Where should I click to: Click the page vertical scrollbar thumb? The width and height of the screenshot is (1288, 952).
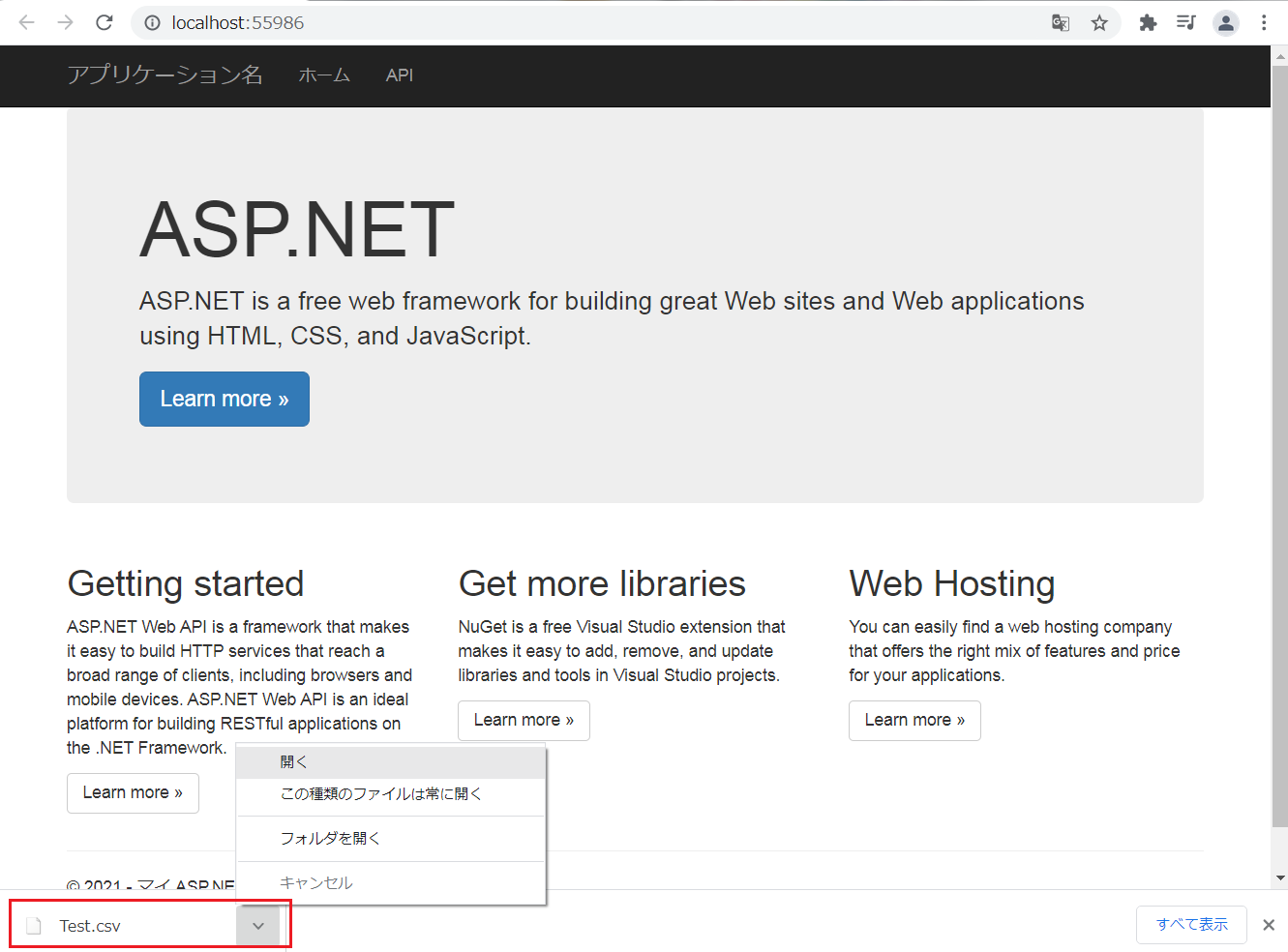pos(1279,446)
